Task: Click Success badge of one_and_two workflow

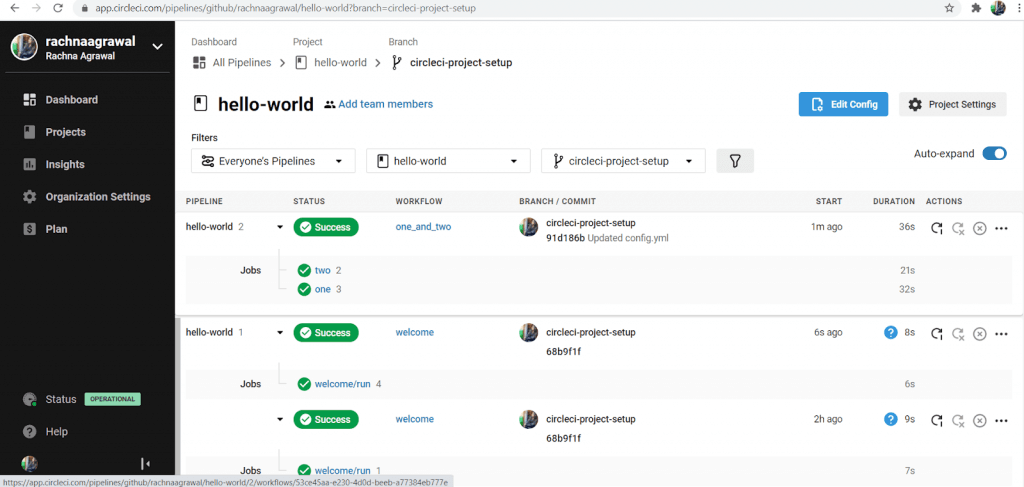Action: point(326,227)
